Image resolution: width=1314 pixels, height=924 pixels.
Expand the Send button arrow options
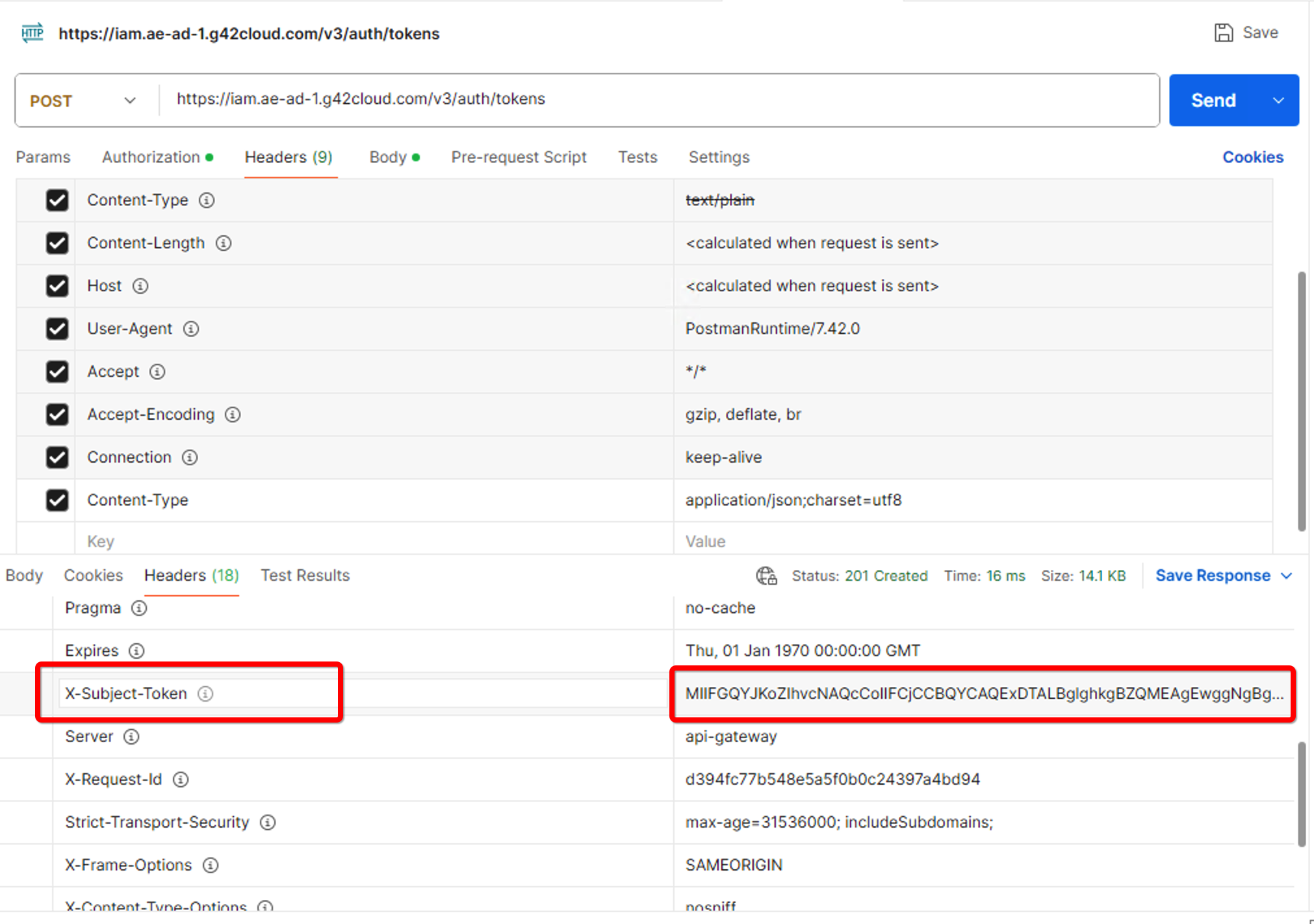pos(1278,101)
